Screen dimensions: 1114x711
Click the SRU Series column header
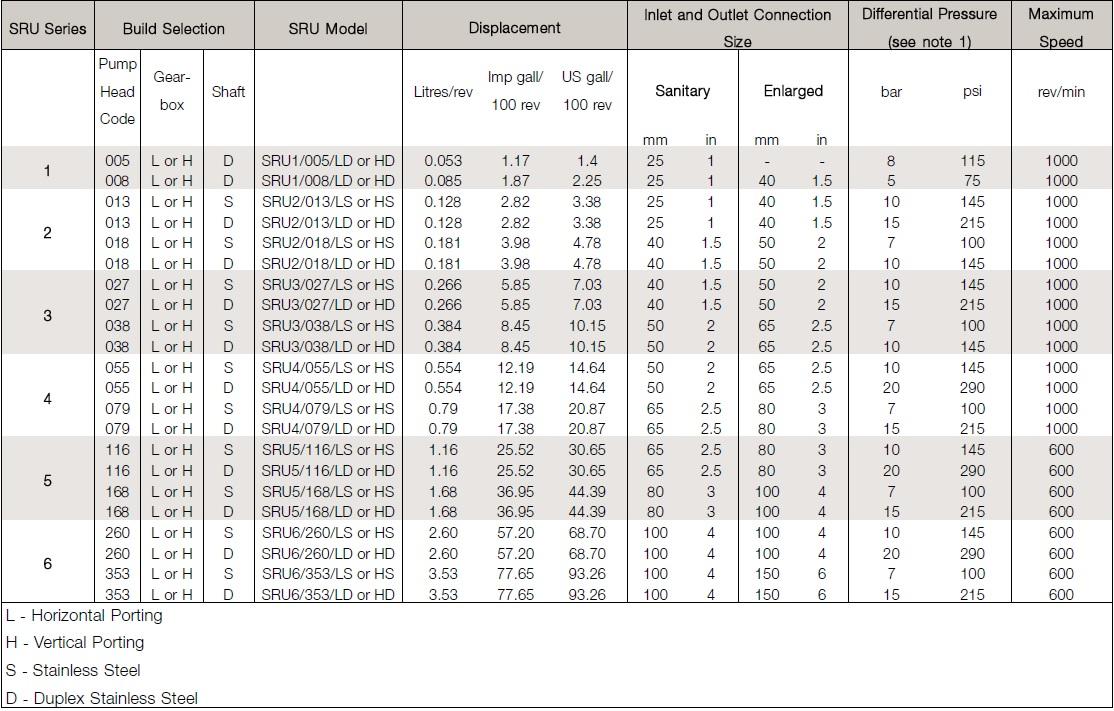[x=48, y=29]
